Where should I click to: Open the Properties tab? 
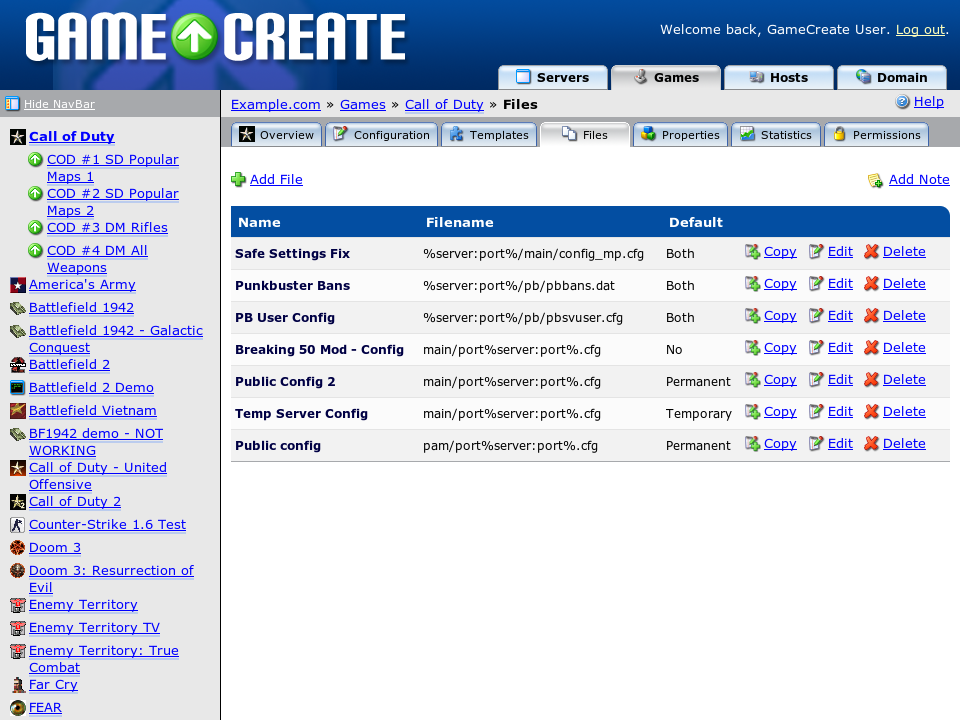(680, 135)
